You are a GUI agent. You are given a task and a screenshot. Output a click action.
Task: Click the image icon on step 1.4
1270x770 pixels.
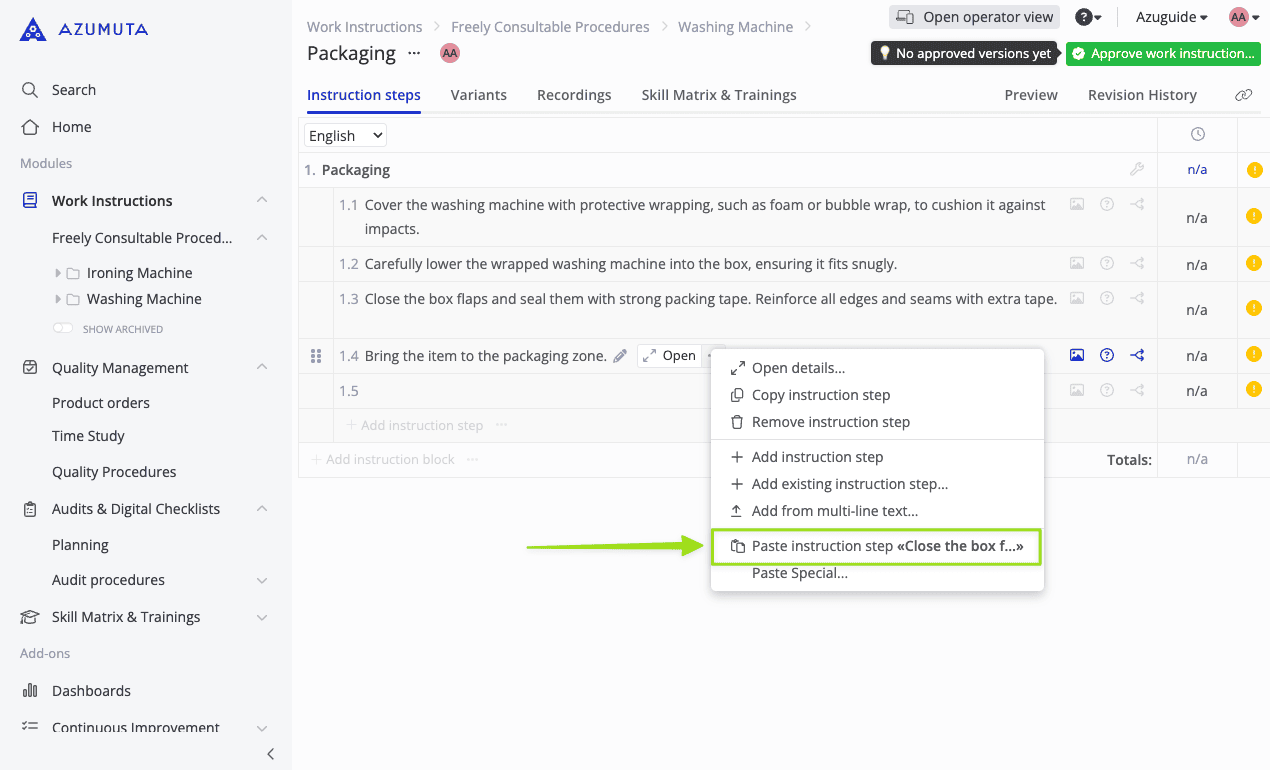coord(1077,355)
